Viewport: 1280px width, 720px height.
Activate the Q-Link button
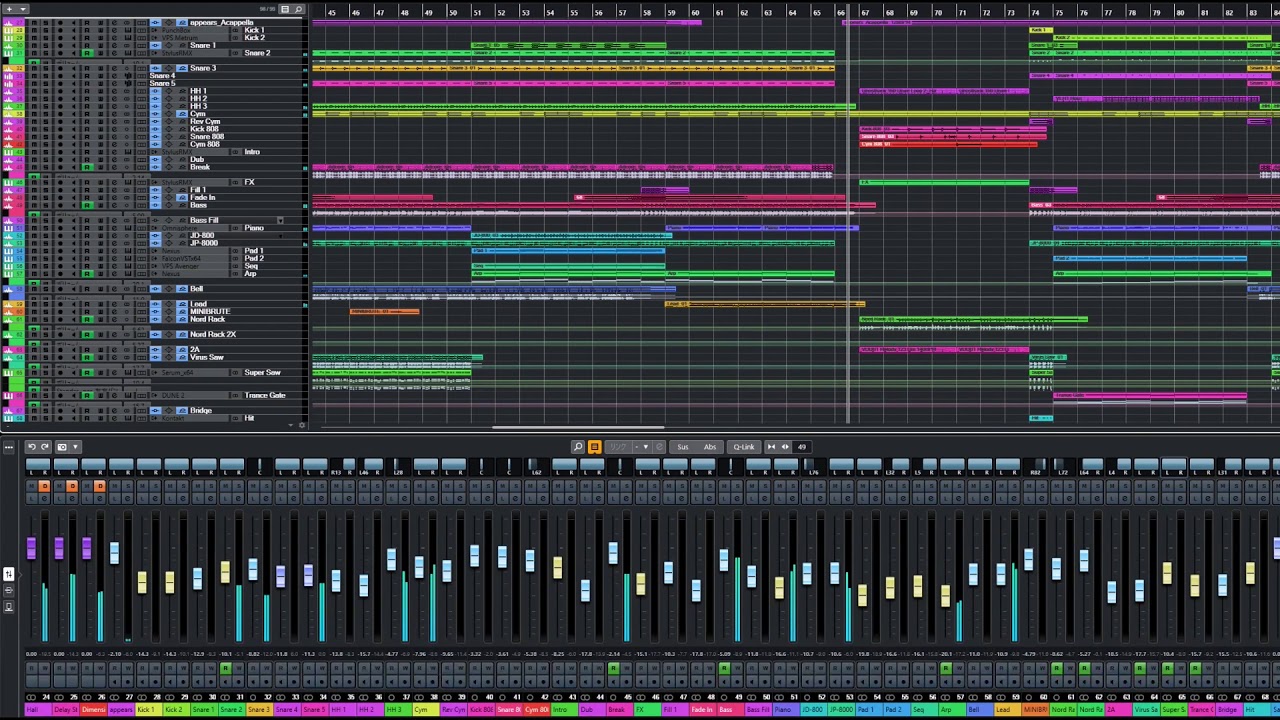[744, 447]
